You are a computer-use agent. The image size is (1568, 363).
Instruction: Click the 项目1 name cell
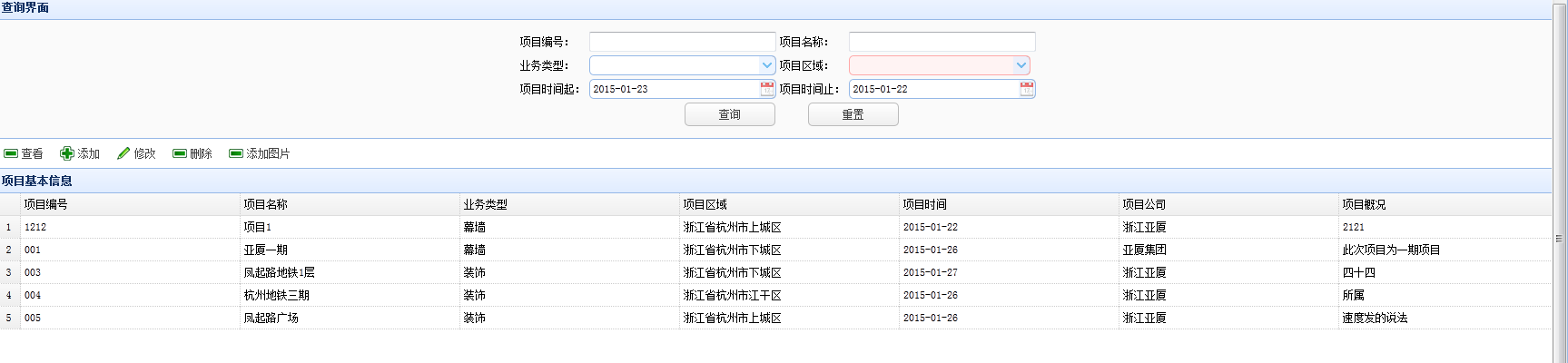tap(350, 227)
